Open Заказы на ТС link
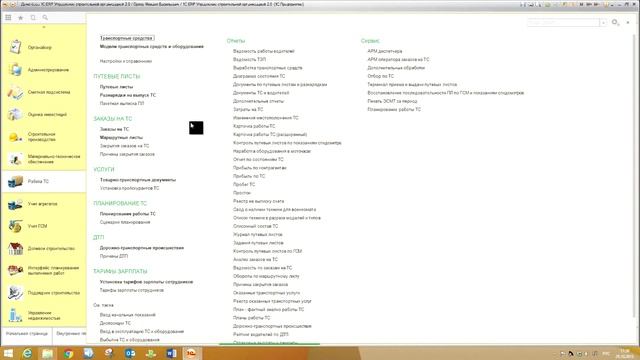Image resolution: width=640 pixels, height=360 pixels. point(114,129)
